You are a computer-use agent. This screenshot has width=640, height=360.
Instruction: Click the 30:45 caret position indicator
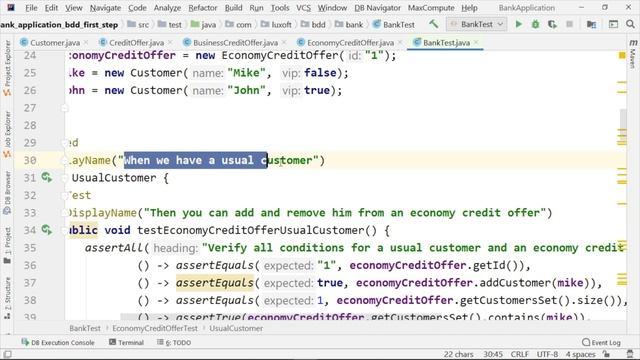(493, 354)
